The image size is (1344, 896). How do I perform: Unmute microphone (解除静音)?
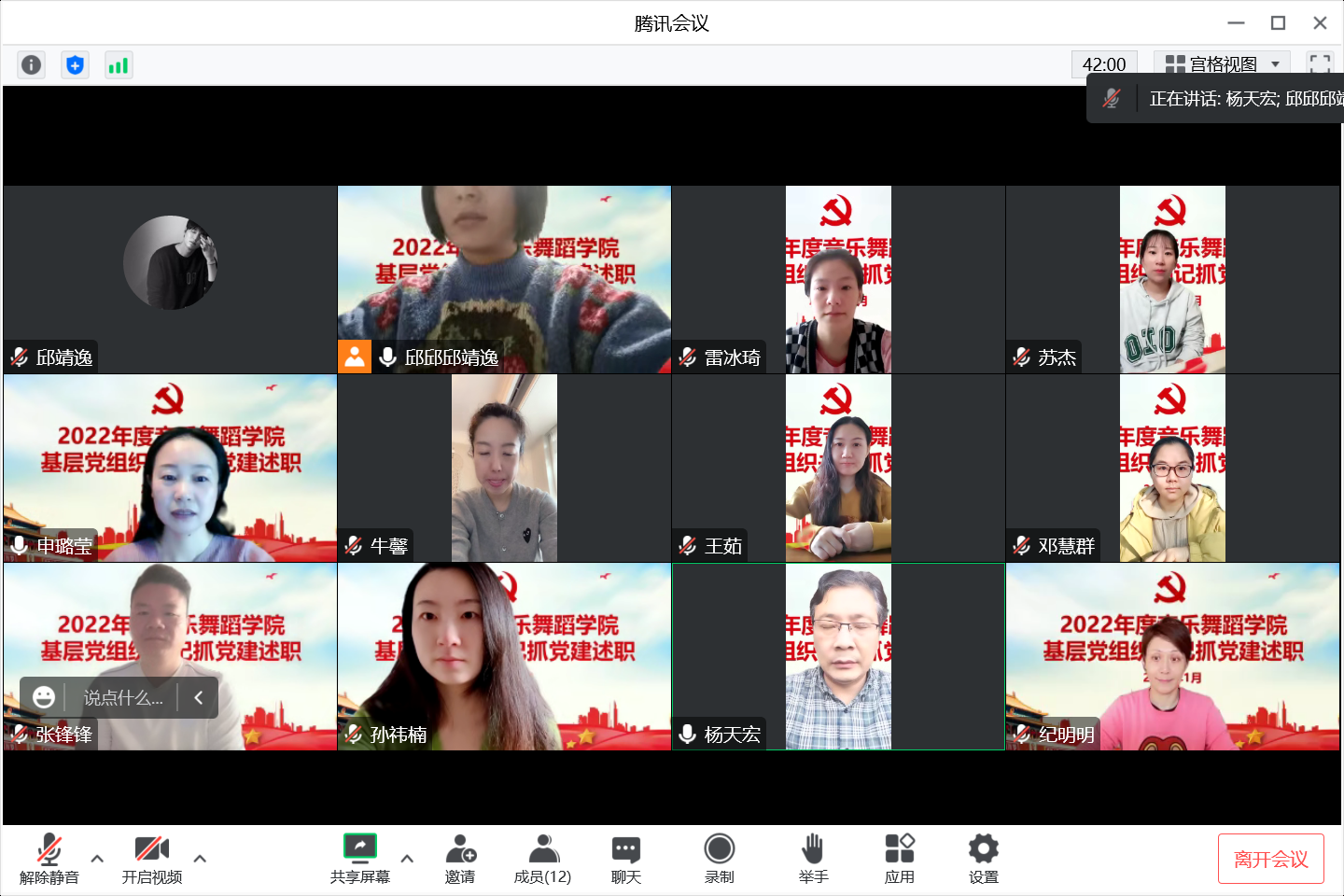pos(49,859)
